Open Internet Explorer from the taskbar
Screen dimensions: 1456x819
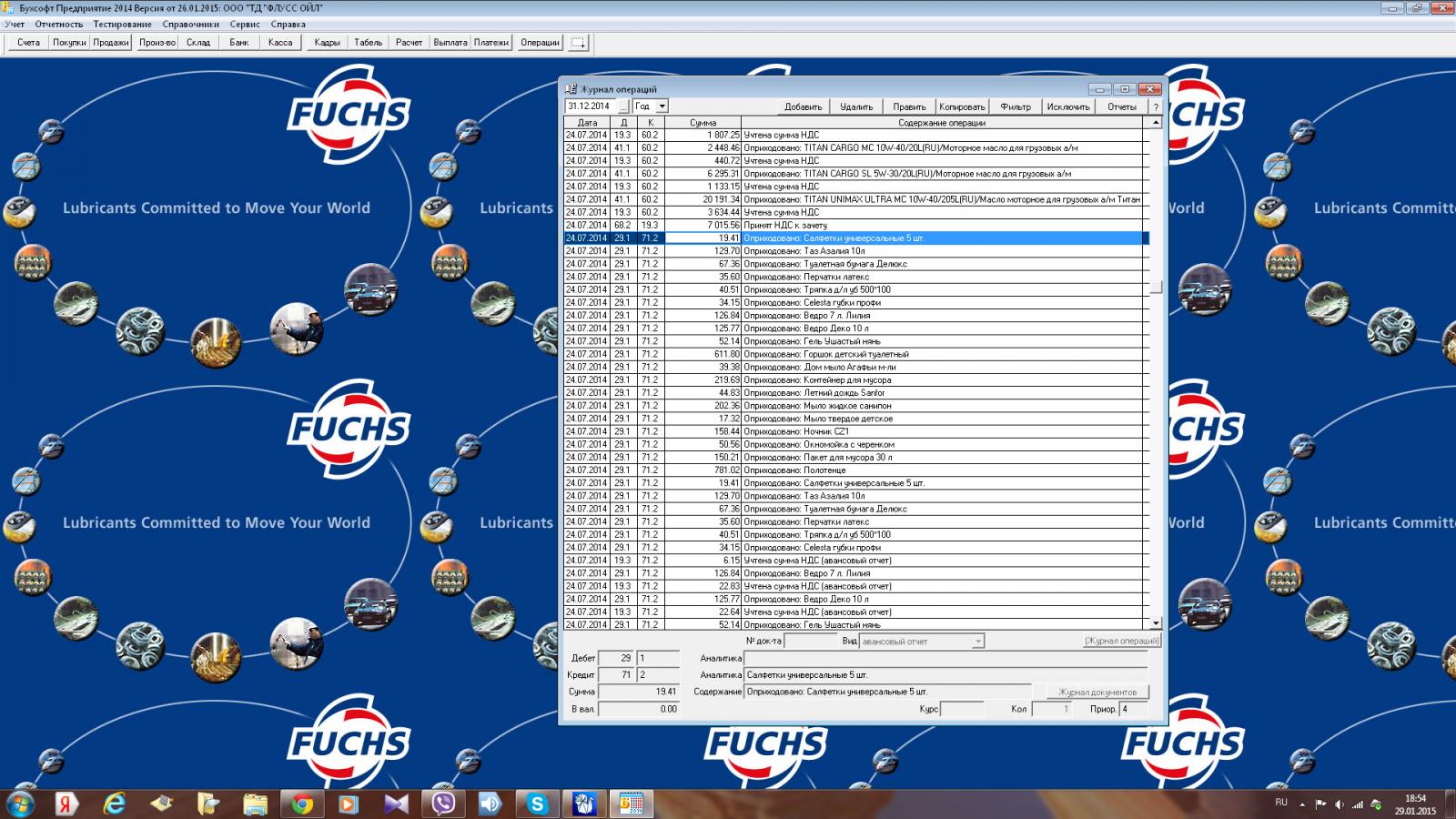(115, 804)
